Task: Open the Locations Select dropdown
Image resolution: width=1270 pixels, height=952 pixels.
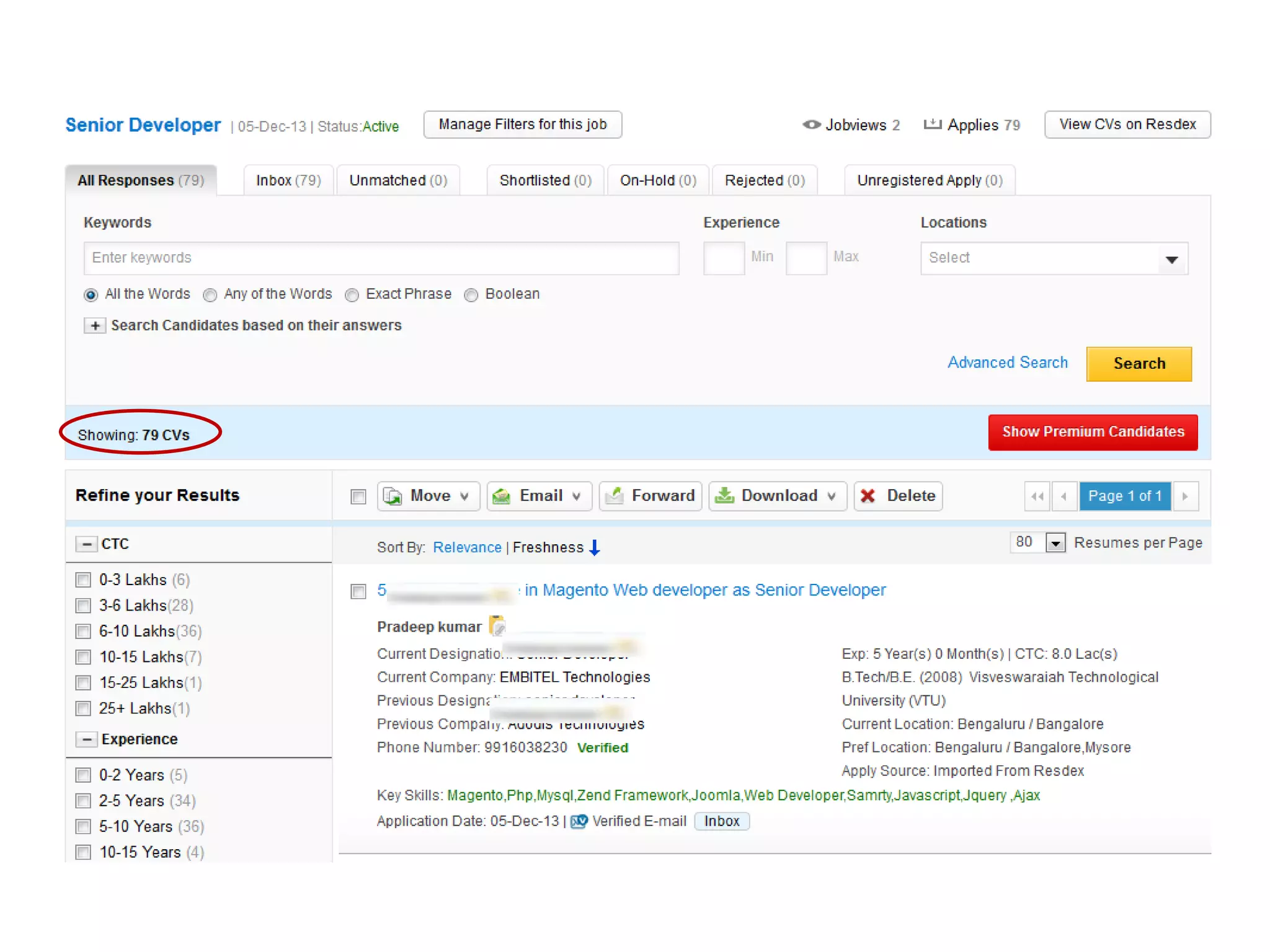Action: coord(1054,258)
